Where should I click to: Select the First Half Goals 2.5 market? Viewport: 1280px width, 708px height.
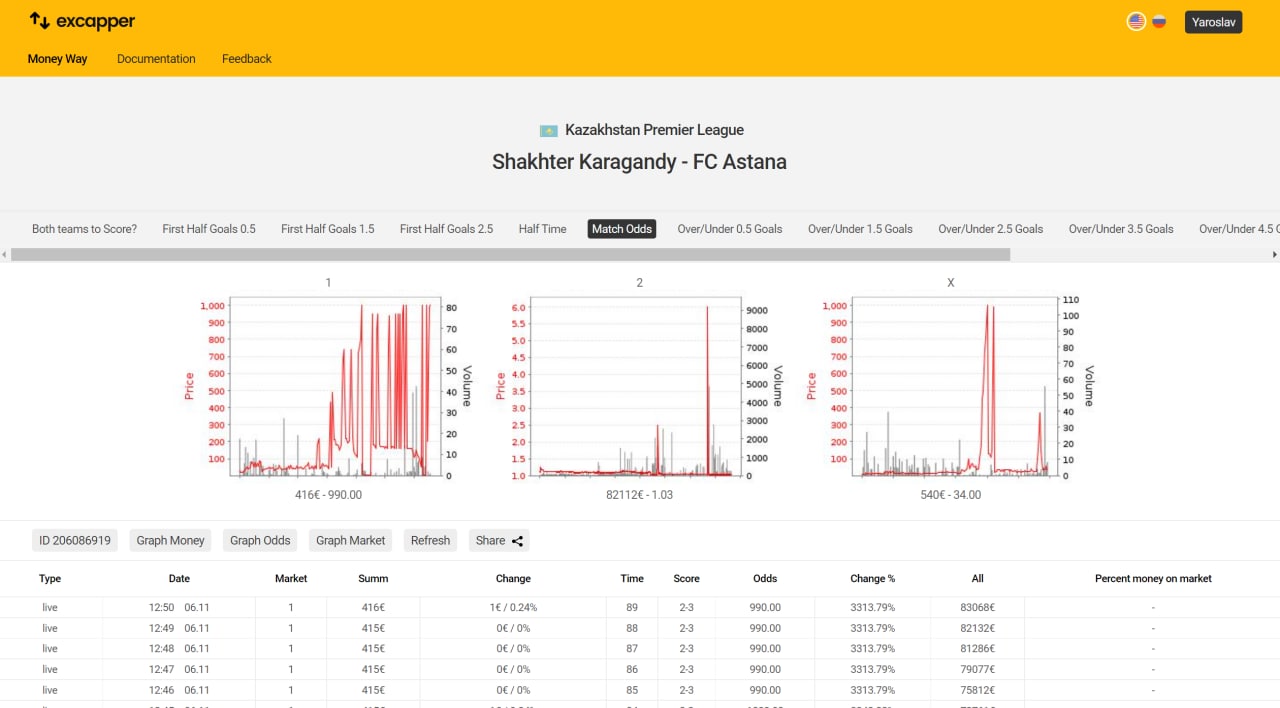click(446, 229)
